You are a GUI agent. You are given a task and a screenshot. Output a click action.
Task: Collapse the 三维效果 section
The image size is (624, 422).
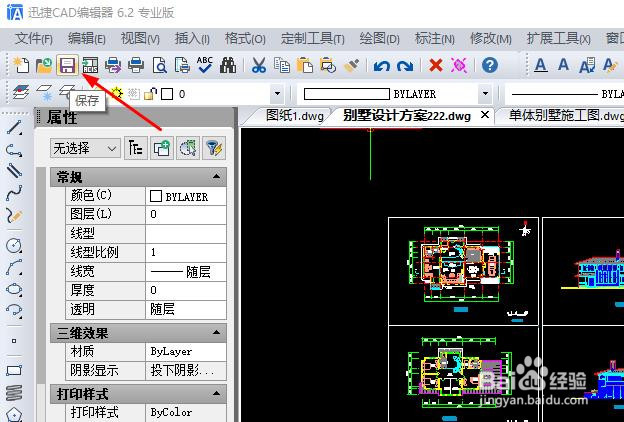216,332
